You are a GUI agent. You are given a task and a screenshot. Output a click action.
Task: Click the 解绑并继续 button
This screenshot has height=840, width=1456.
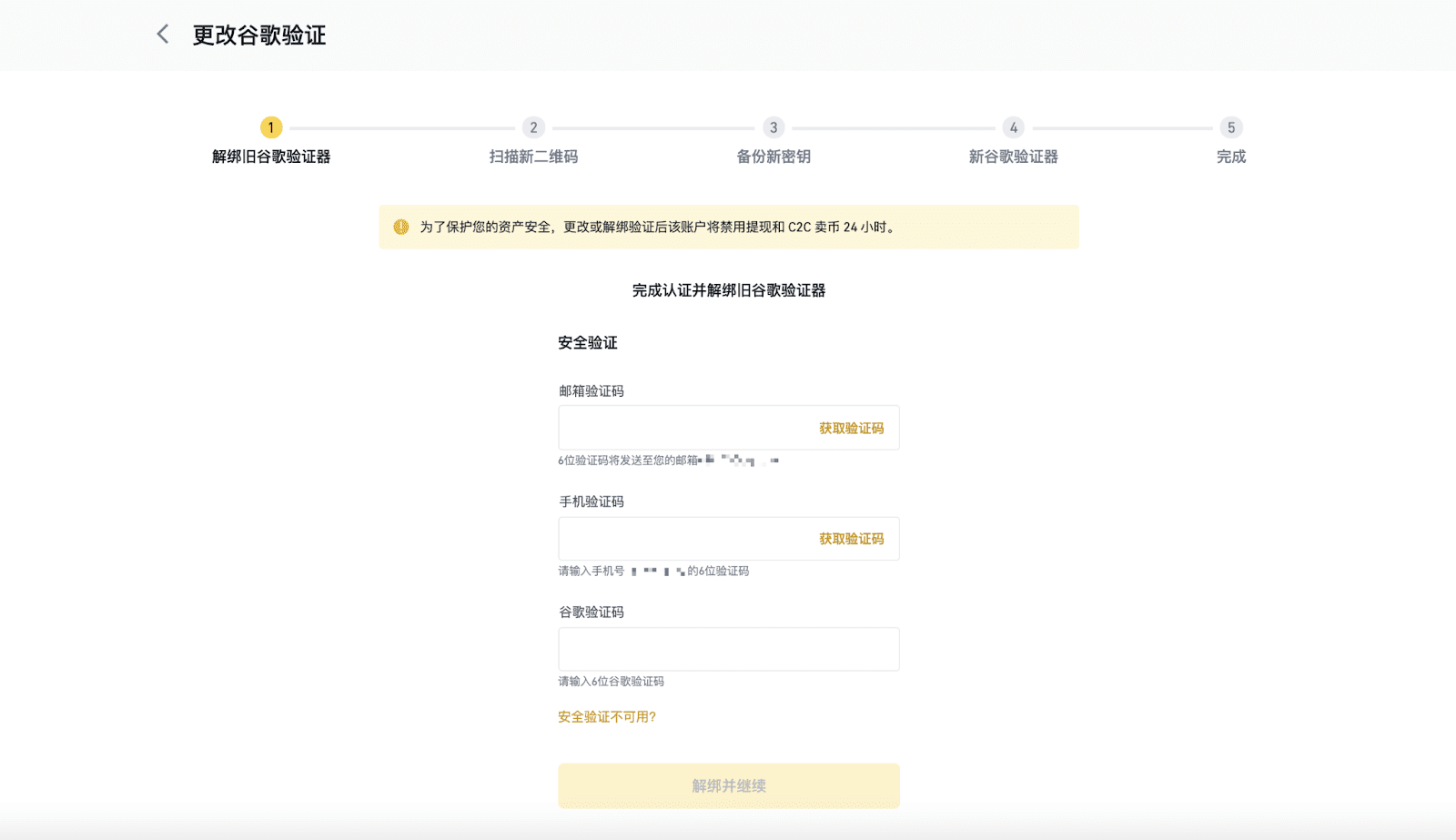(729, 785)
